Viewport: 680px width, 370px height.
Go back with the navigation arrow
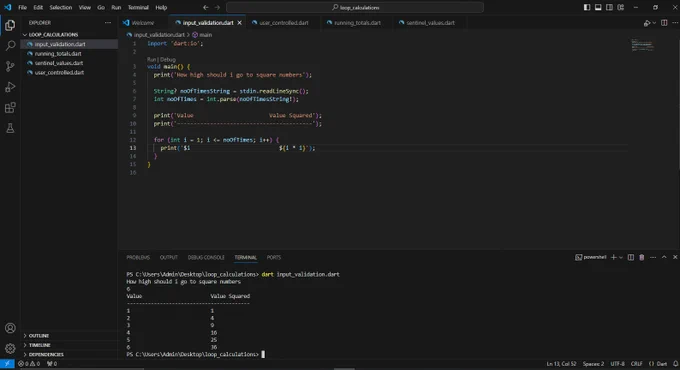(x=206, y=7)
